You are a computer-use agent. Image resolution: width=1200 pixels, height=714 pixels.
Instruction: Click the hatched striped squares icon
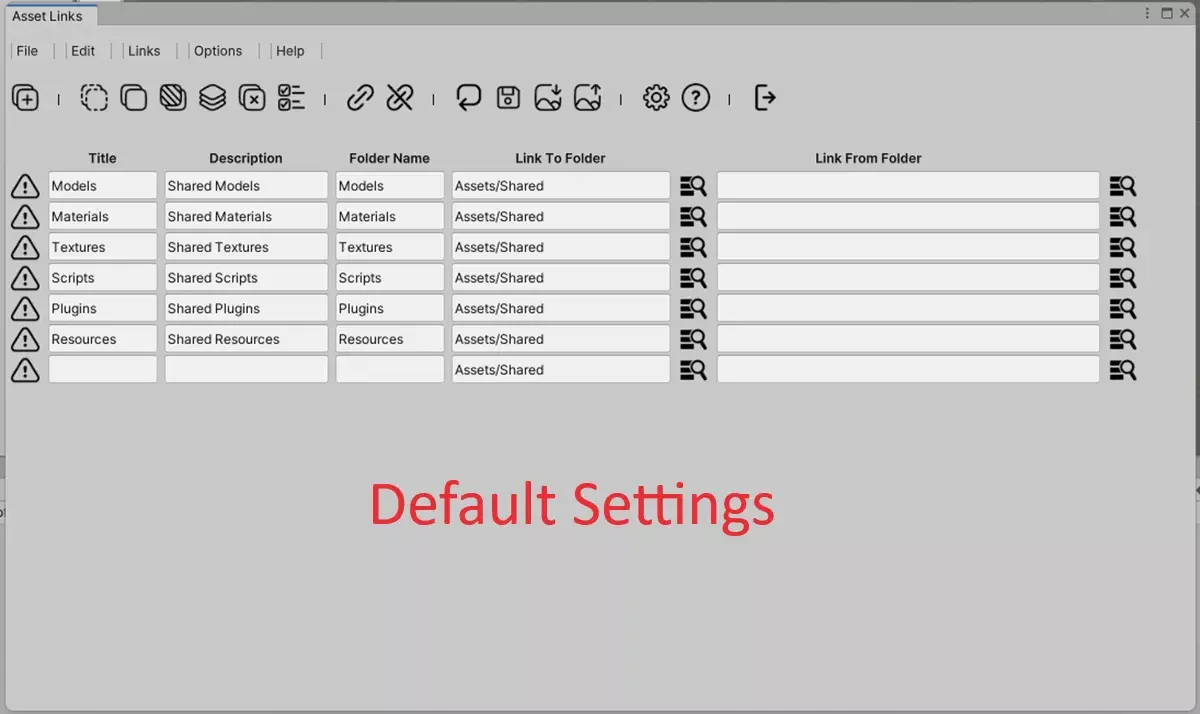tap(173, 98)
